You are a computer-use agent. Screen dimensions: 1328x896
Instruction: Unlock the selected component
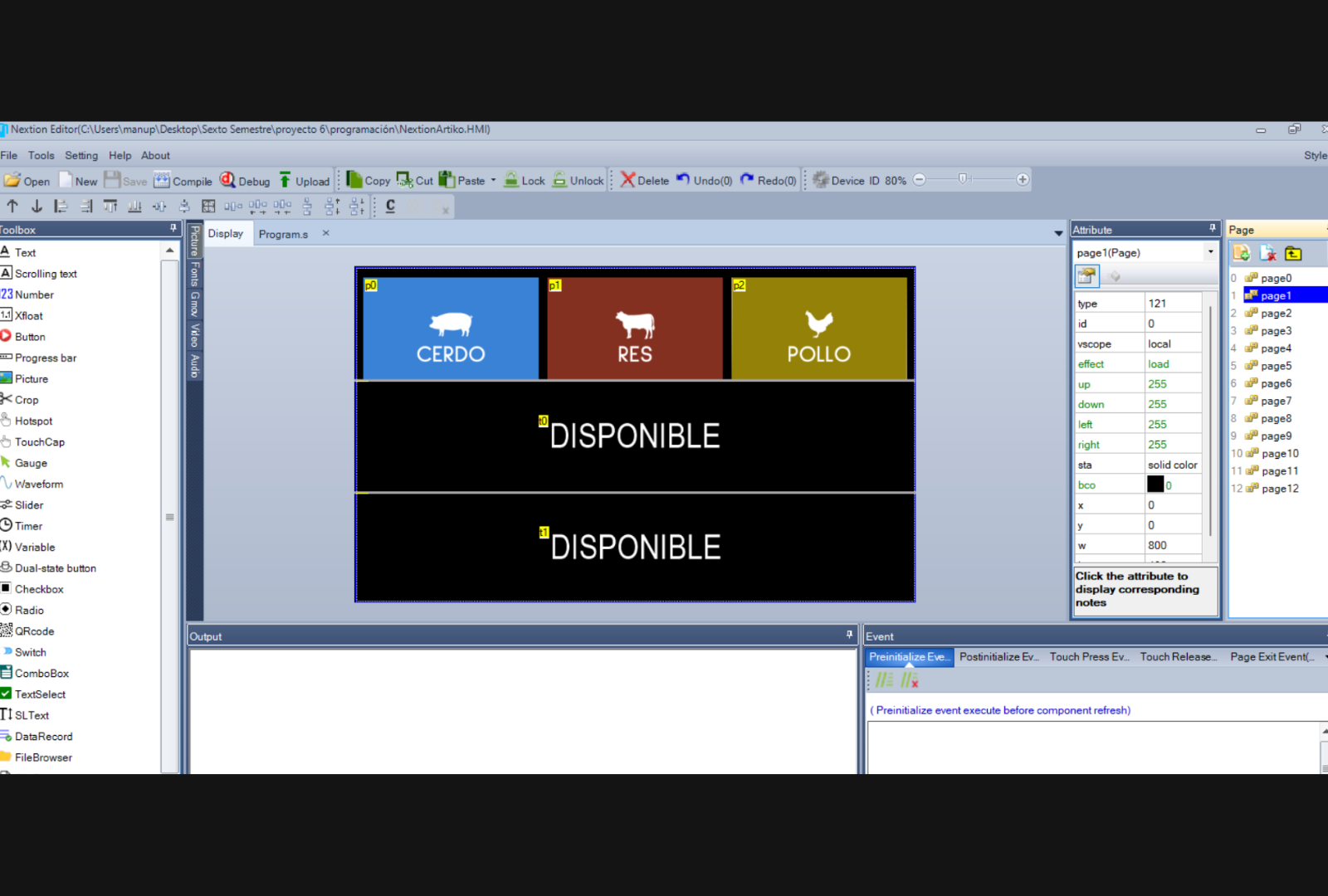(x=579, y=180)
